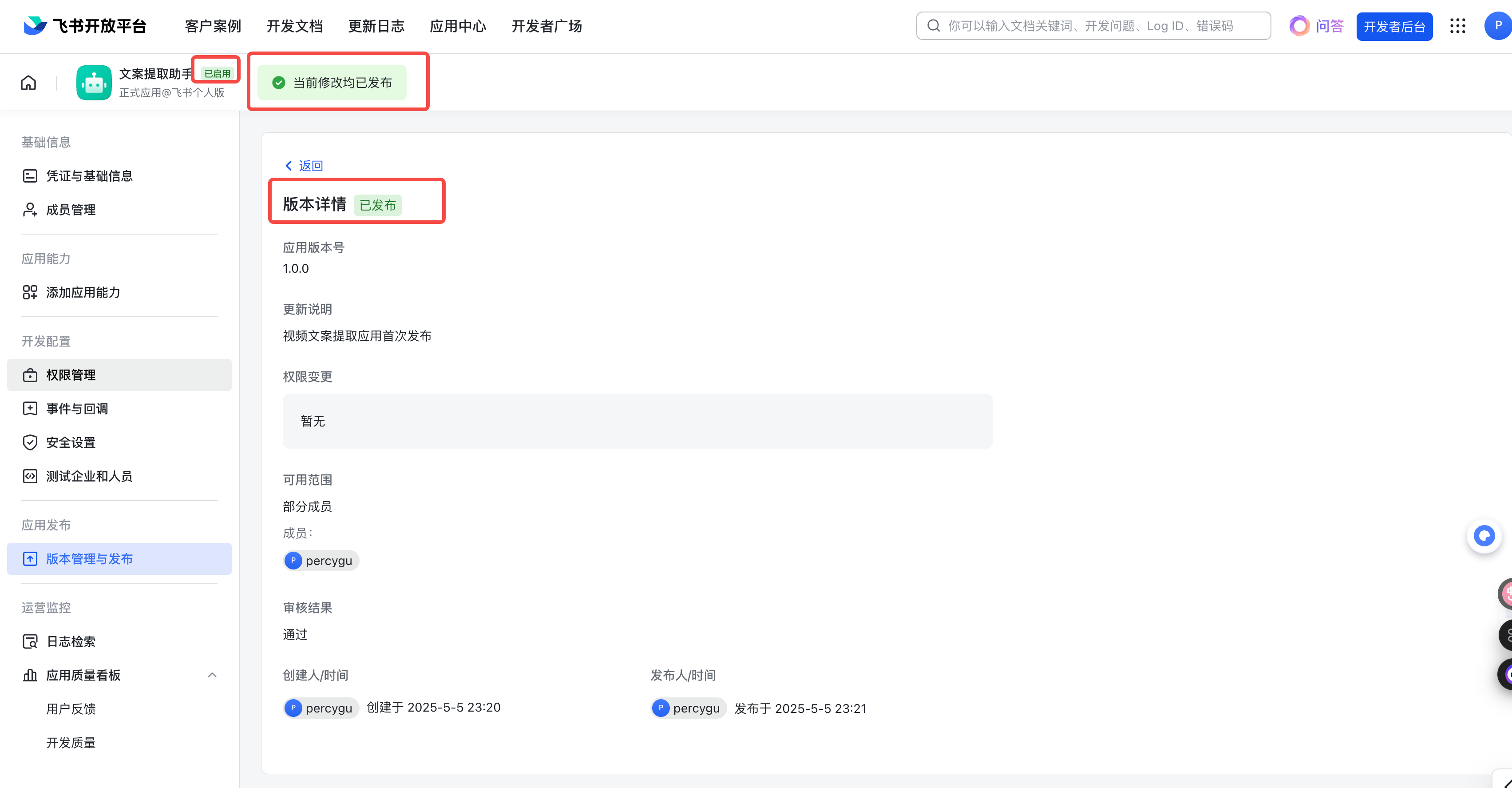Click the 创建于 2025-5-5 23:20 timestamp
Viewport: 1512px width, 788px height.
click(433, 707)
